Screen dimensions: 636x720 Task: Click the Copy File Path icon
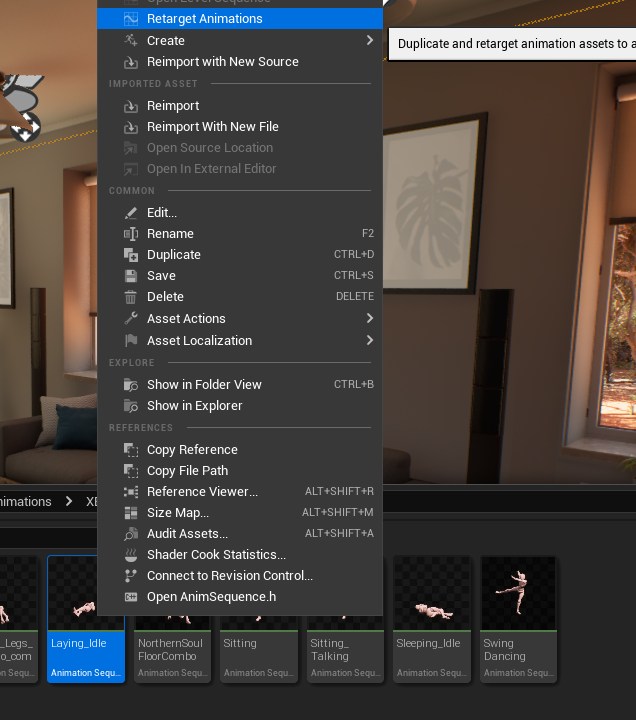coord(131,471)
